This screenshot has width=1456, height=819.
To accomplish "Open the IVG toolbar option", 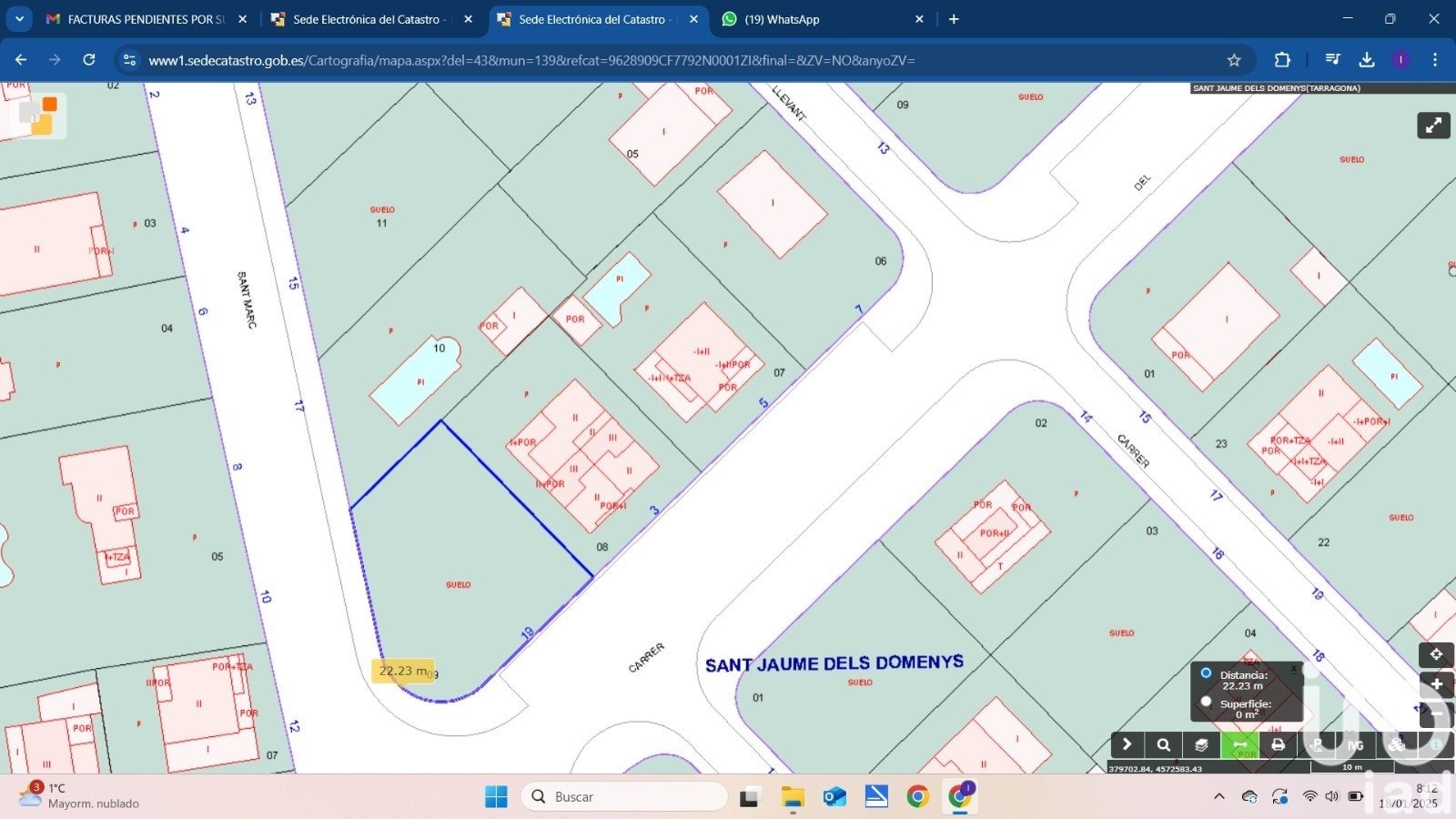I will (x=1356, y=744).
